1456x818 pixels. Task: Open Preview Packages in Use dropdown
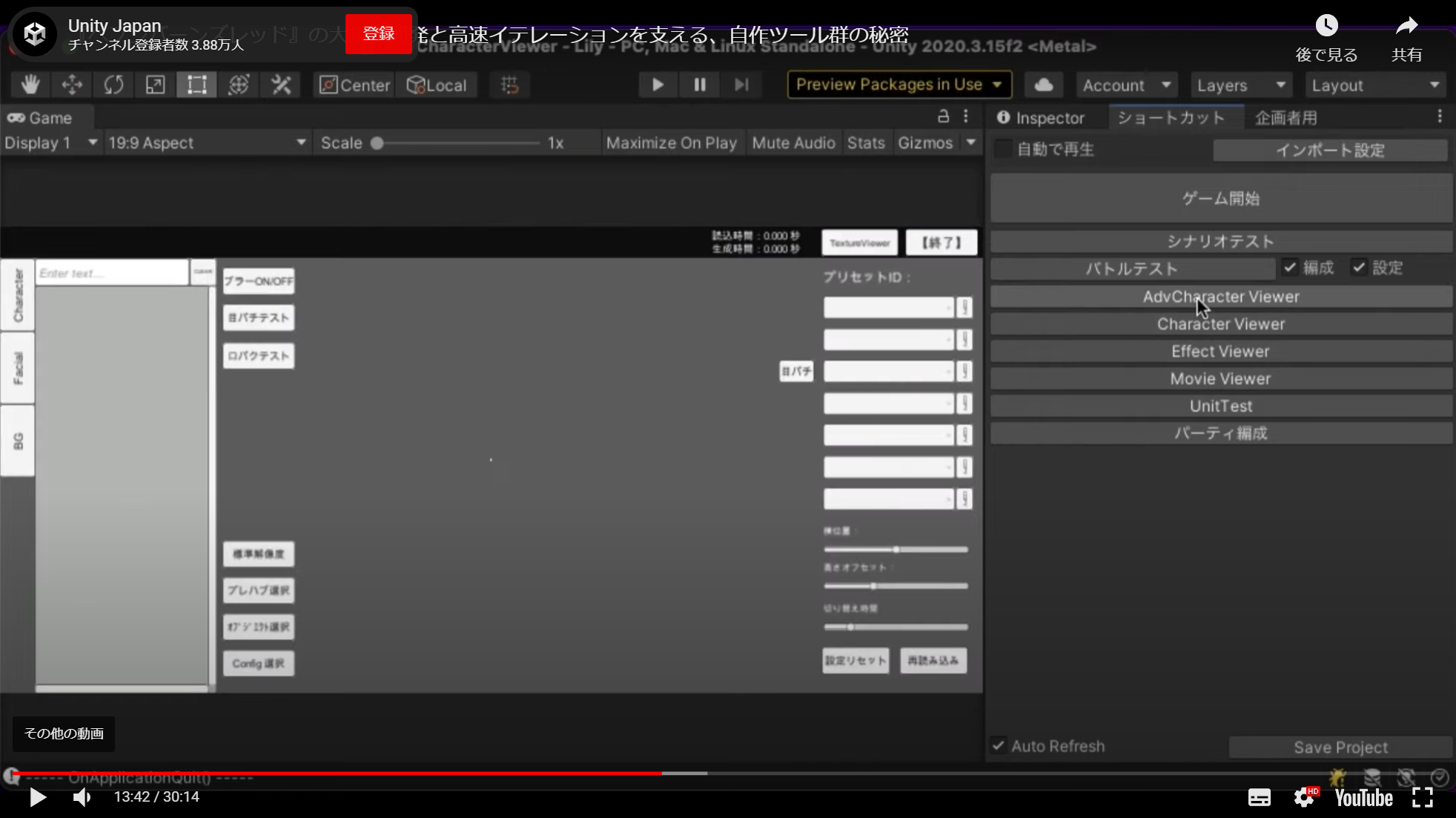tap(899, 85)
